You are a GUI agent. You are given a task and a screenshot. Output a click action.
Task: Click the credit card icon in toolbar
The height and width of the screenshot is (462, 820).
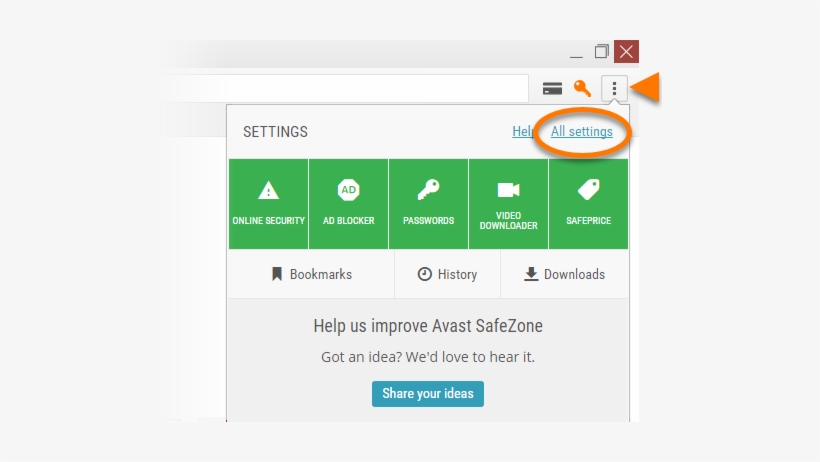[552, 88]
